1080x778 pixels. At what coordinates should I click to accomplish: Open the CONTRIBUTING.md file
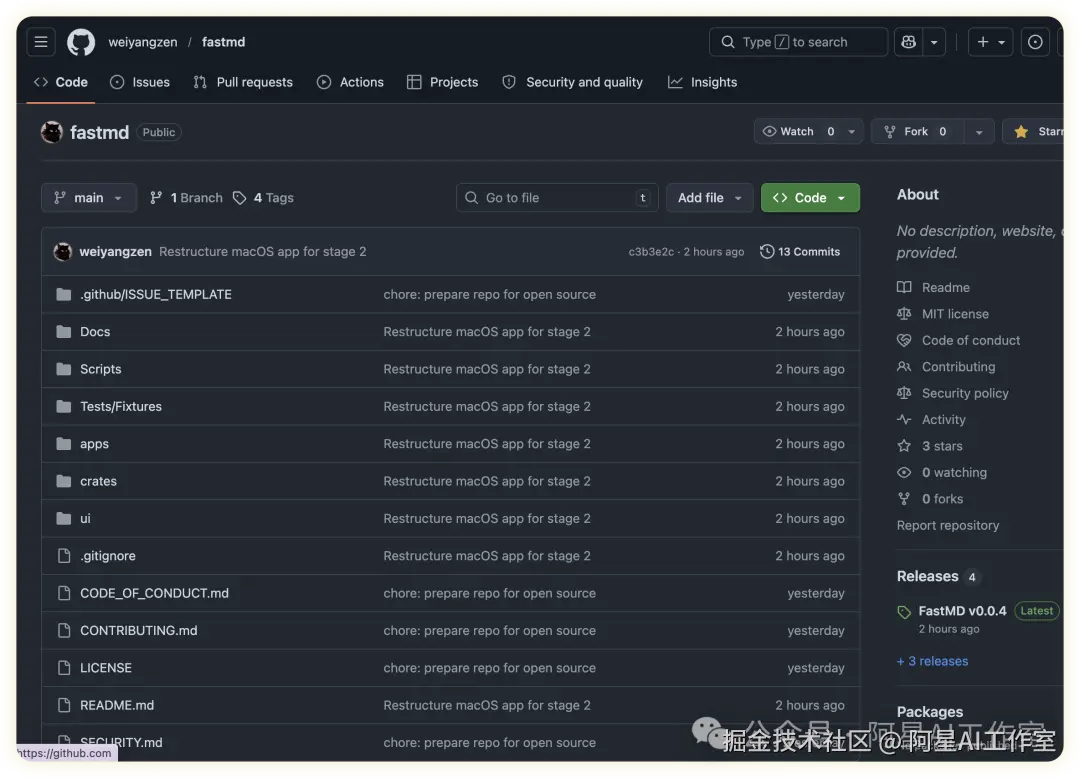tap(138, 631)
